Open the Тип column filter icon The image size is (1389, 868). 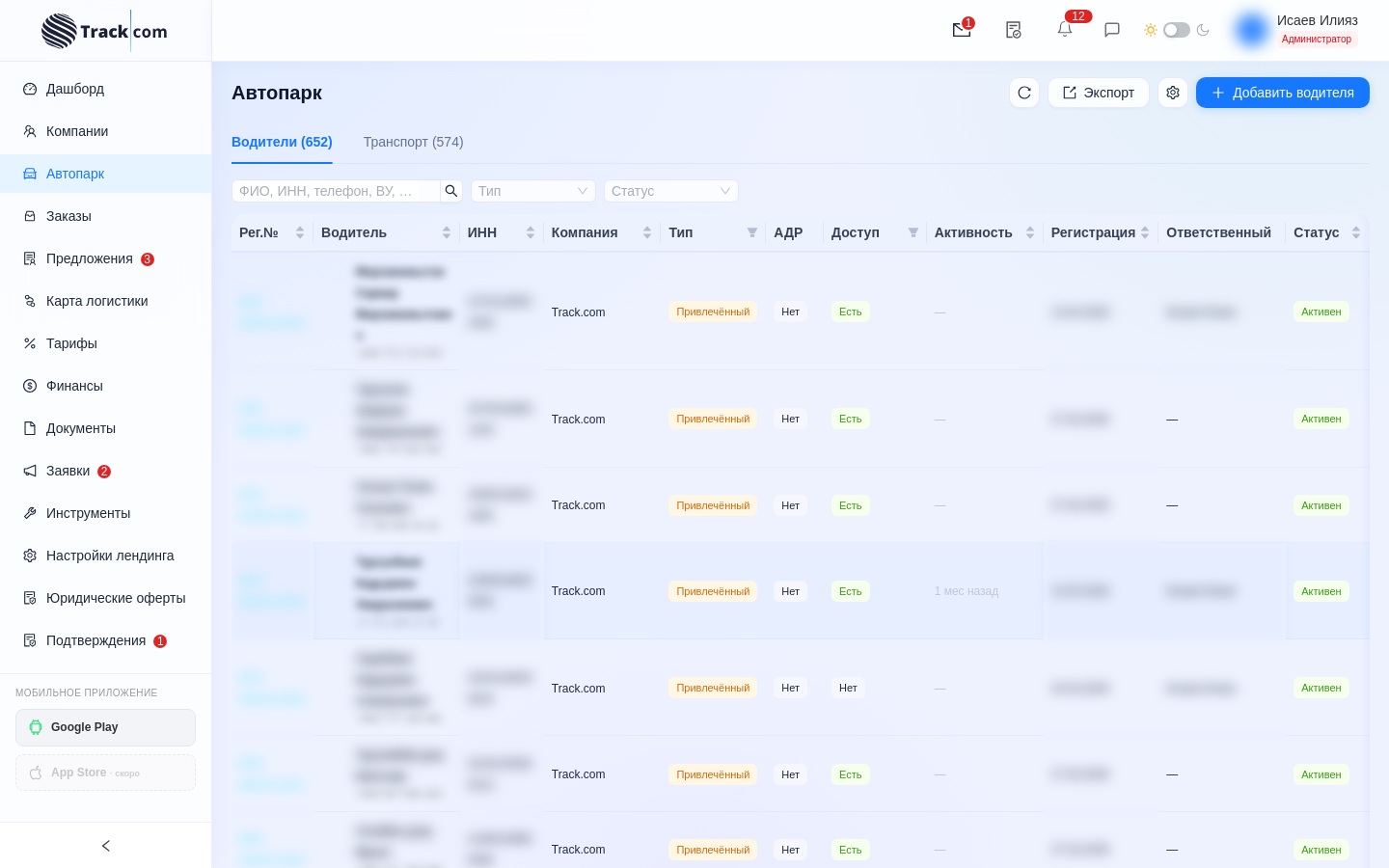coord(752,232)
